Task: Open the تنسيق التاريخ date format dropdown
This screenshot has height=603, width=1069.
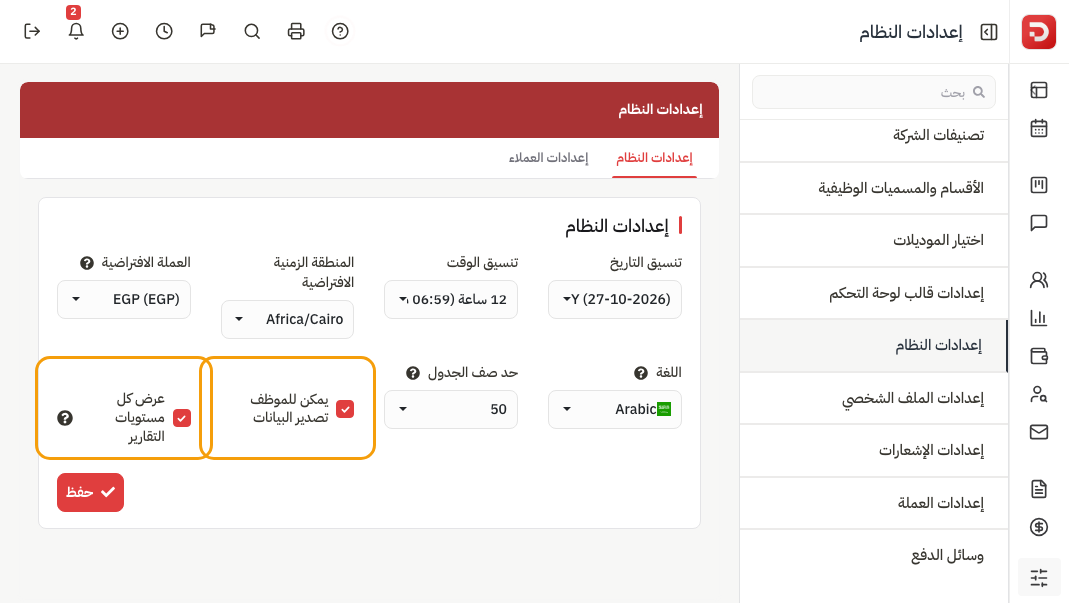Action: (x=615, y=299)
